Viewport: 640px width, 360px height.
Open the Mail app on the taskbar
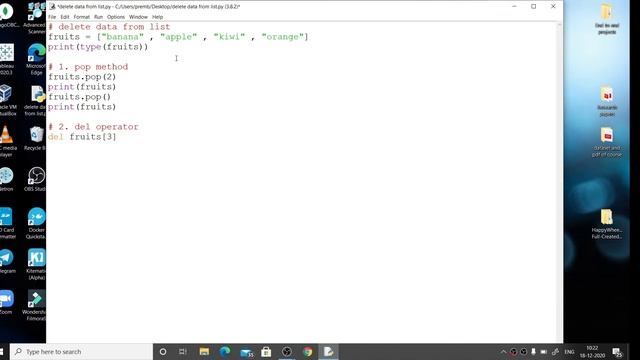click(247, 351)
